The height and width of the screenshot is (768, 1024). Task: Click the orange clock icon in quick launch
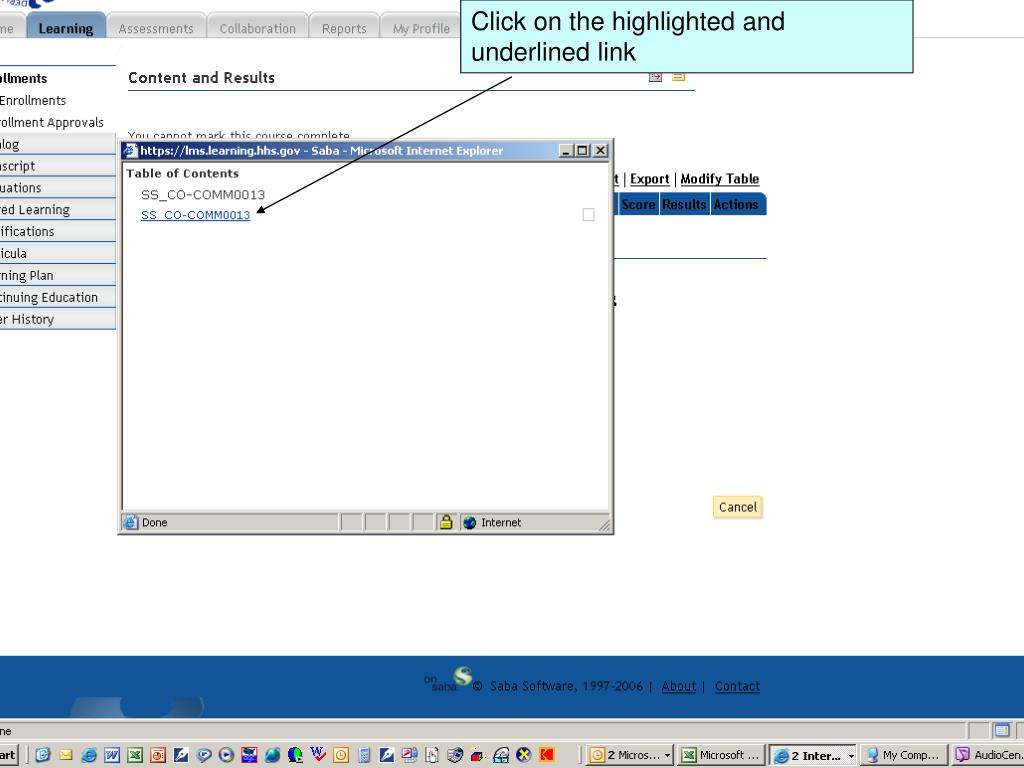coord(341,755)
